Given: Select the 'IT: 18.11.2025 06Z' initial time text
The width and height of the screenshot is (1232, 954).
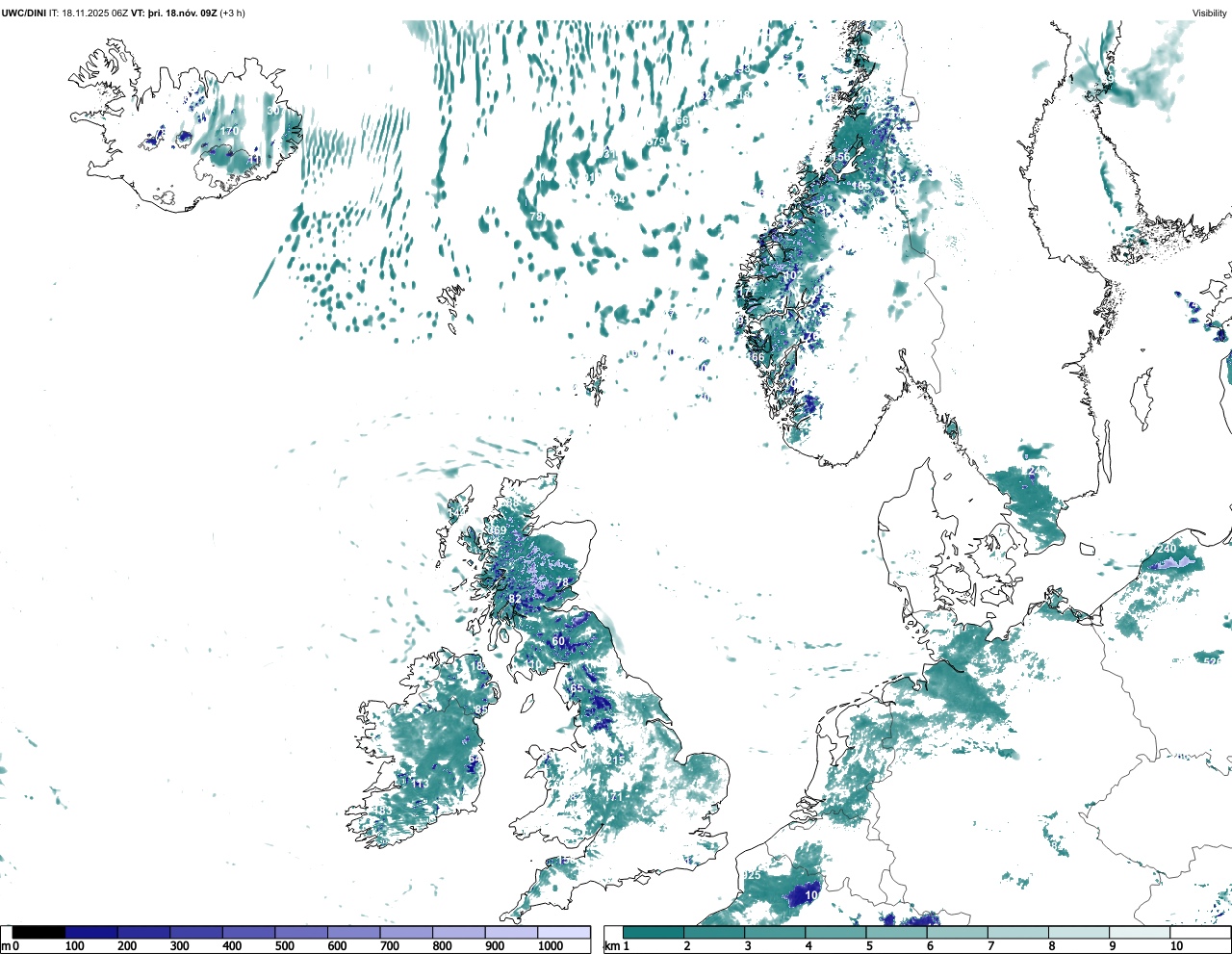Looking at the screenshot, I should (x=89, y=13).
